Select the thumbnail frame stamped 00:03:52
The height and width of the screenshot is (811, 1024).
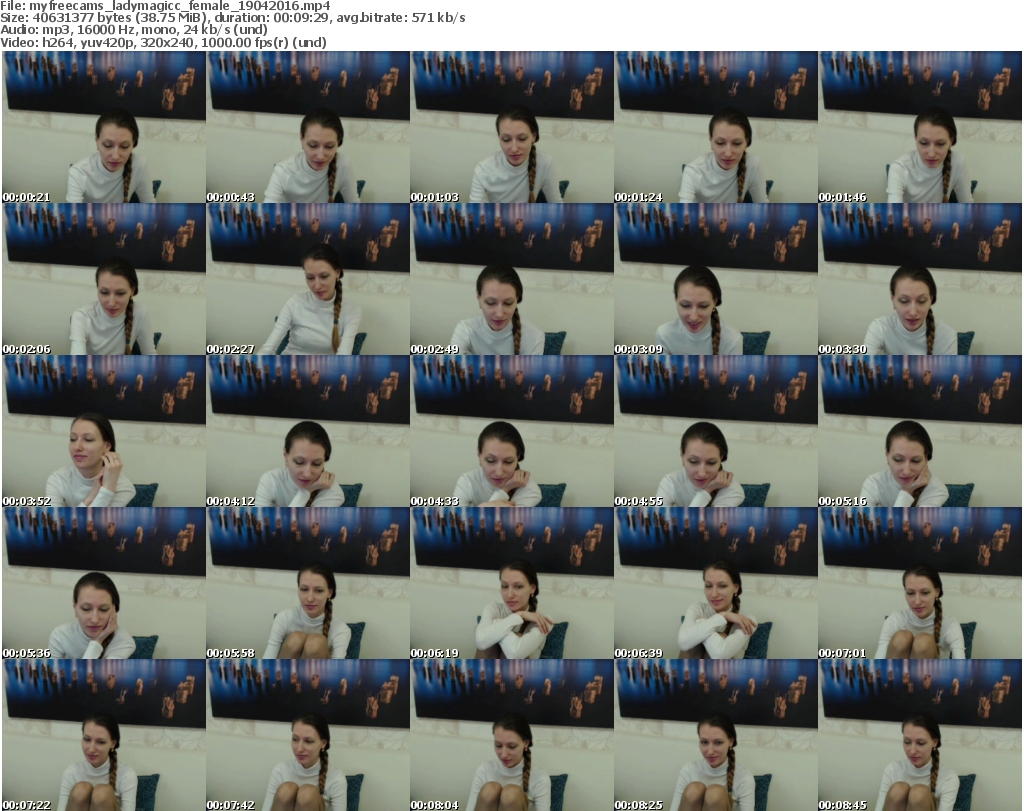[104, 431]
